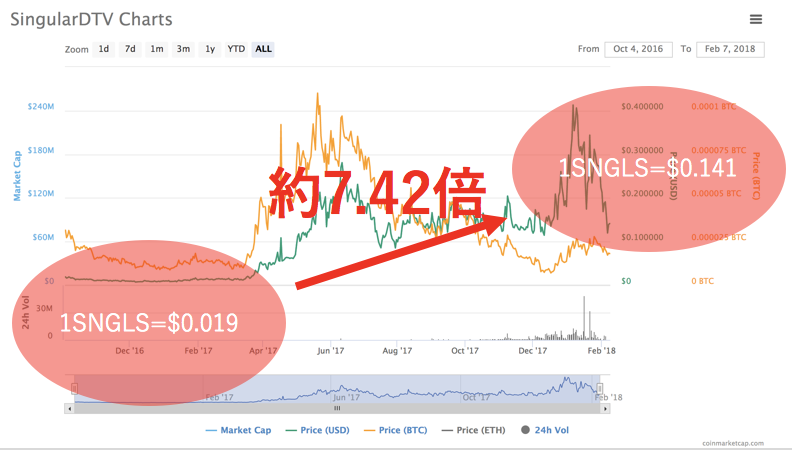Click the SingularDTV Charts title
The width and height of the screenshot is (792, 450).
click(x=91, y=19)
